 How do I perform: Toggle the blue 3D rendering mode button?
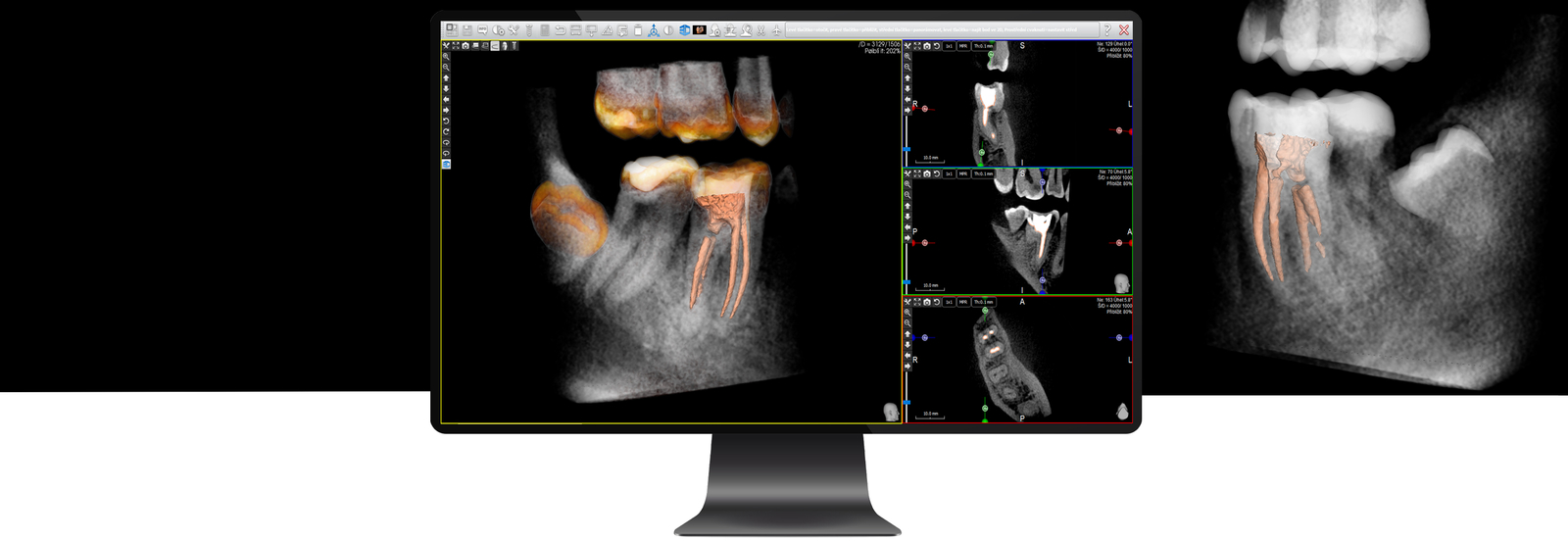tap(684, 30)
